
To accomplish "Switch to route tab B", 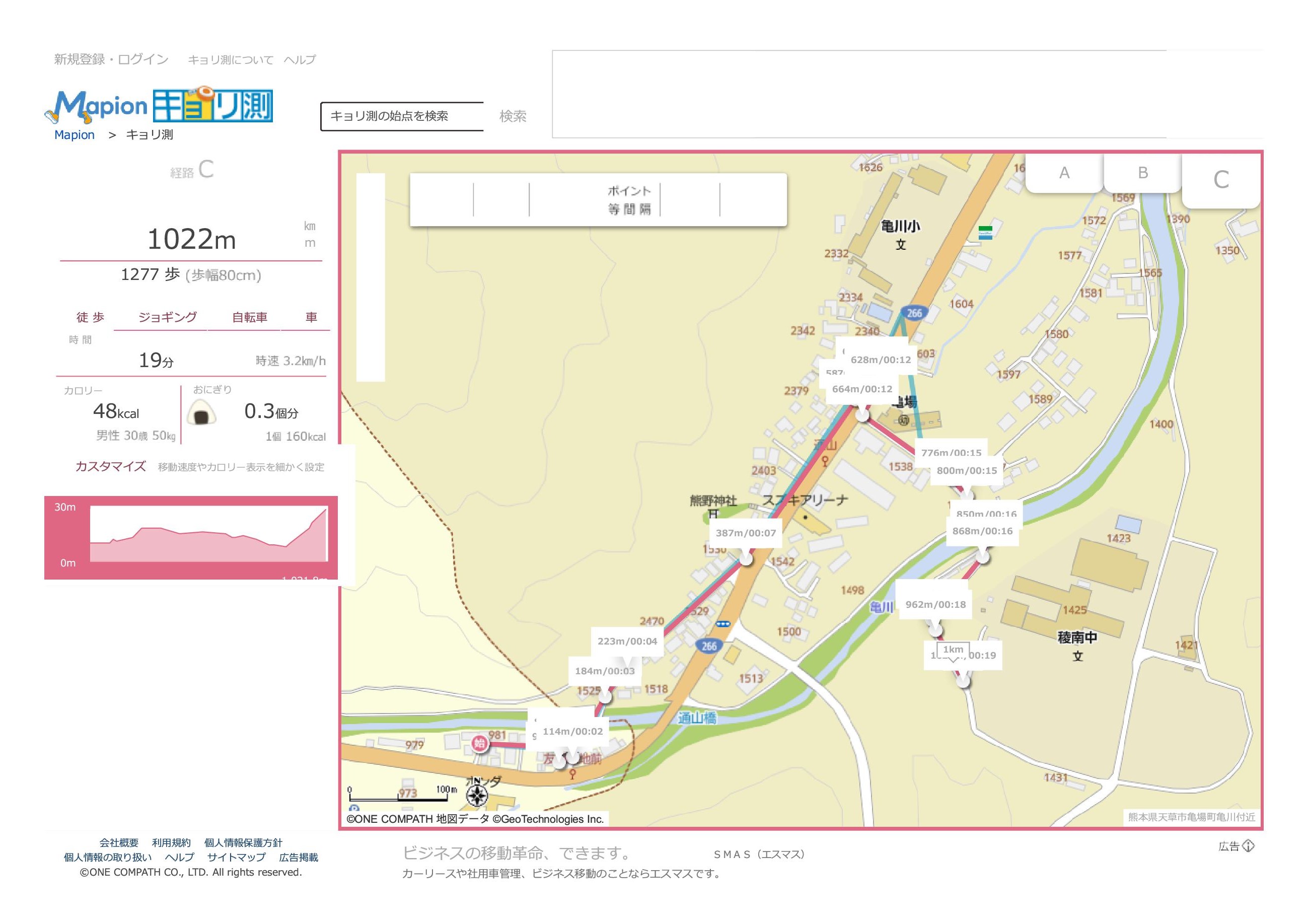I will coord(1142,173).
